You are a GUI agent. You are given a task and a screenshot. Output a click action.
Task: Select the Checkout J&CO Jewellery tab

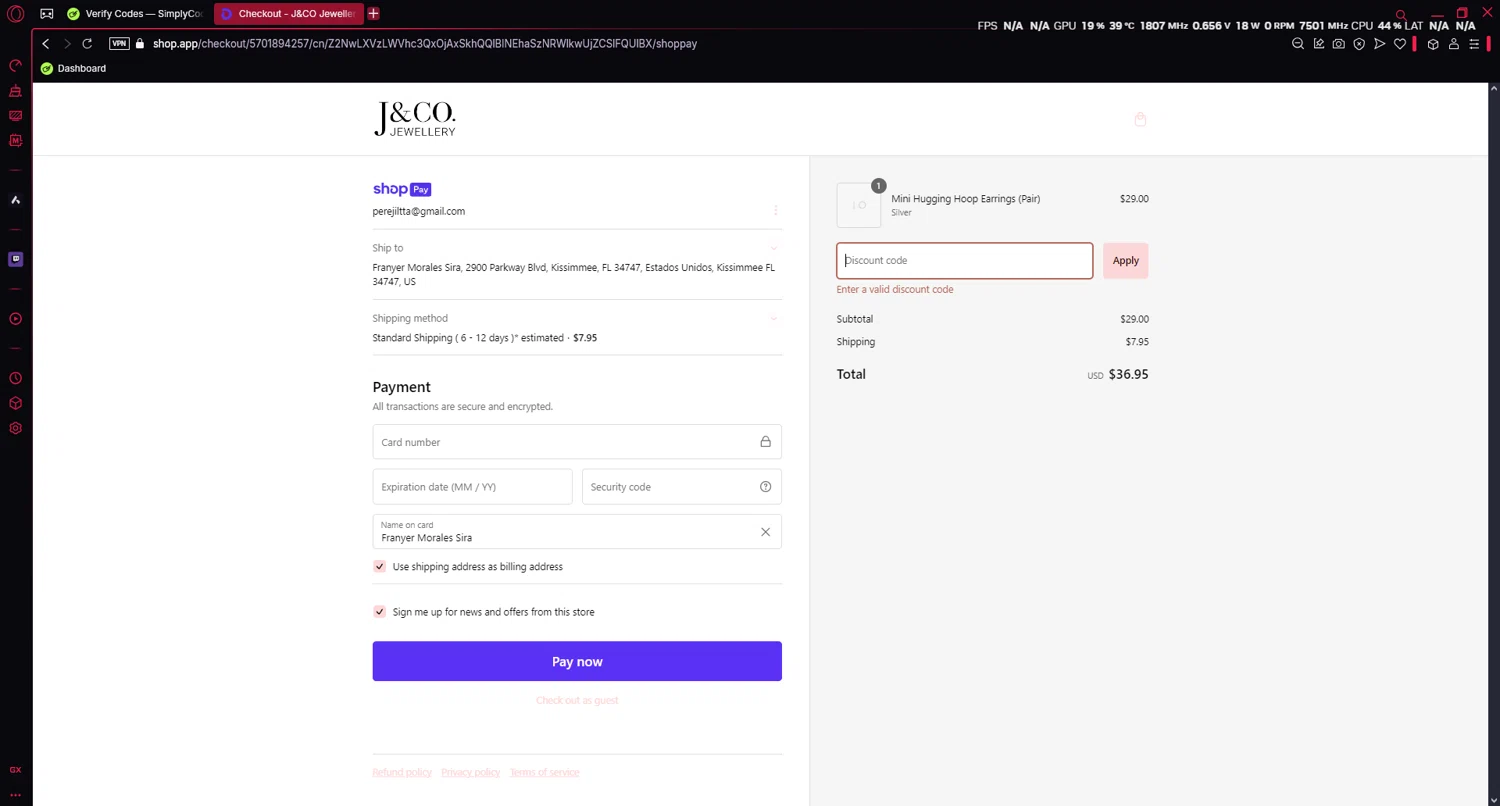288,14
